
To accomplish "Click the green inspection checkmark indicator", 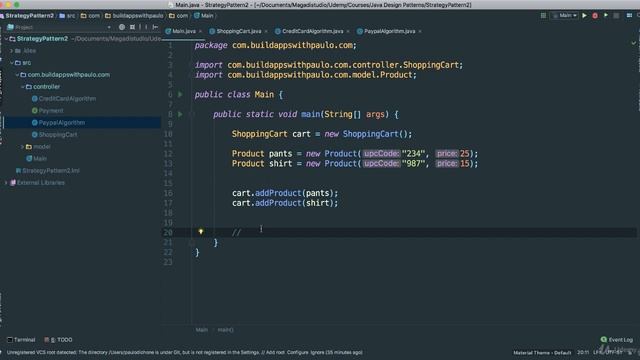I will [x=633, y=42].
